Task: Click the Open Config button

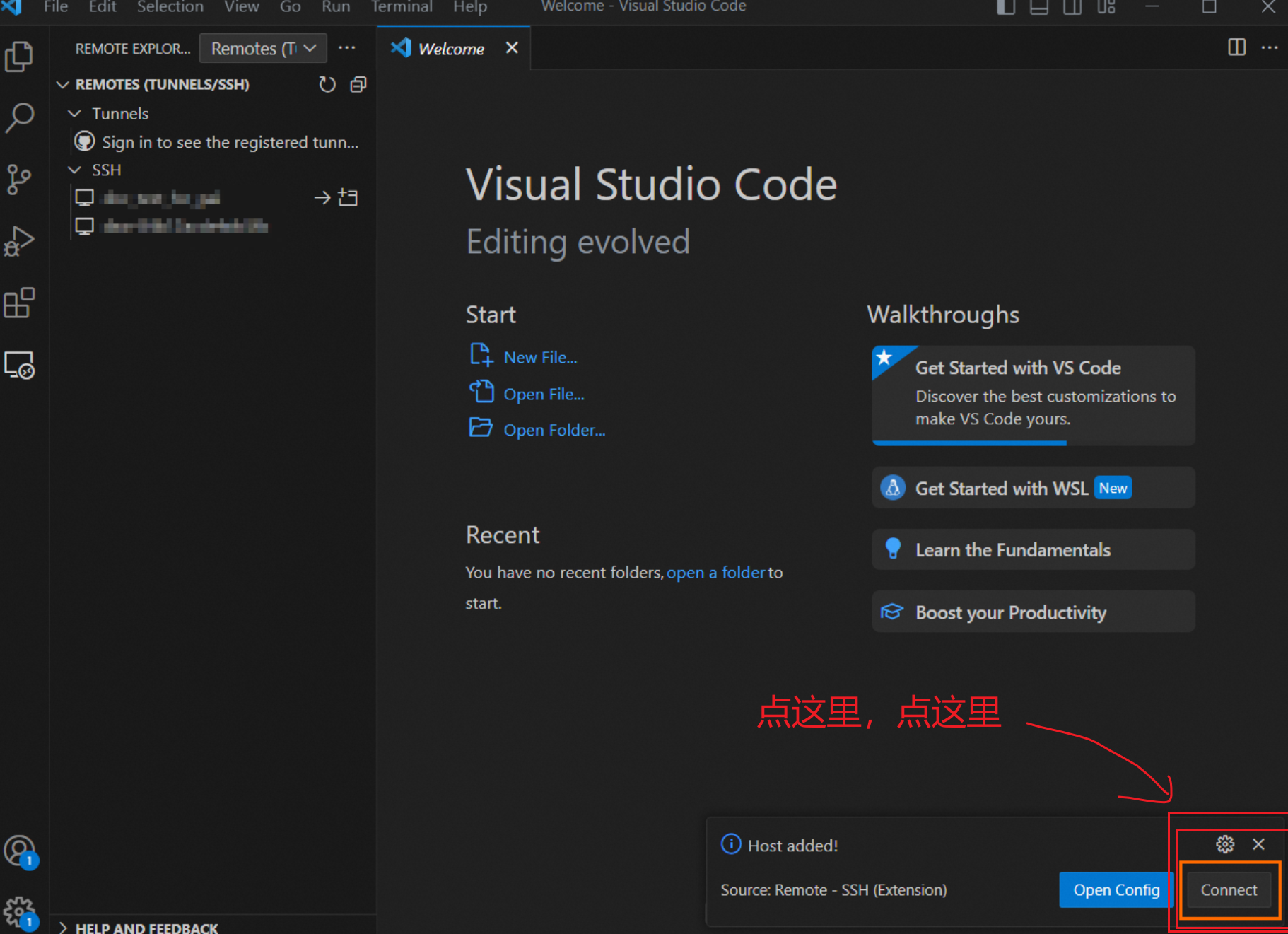Action: click(x=1116, y=889)
